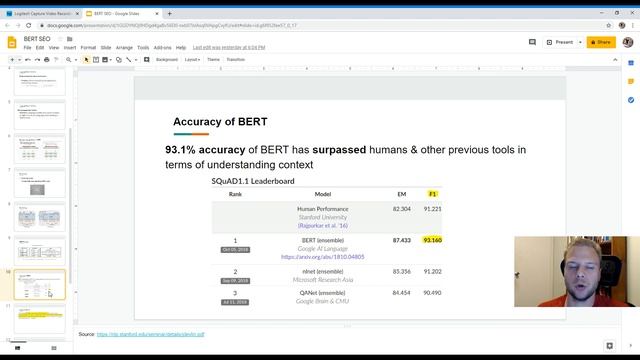Image resolution: width=640 pixels, height=360 pixels.
Task: Open the comment history icon
Action: click(532, 42)
